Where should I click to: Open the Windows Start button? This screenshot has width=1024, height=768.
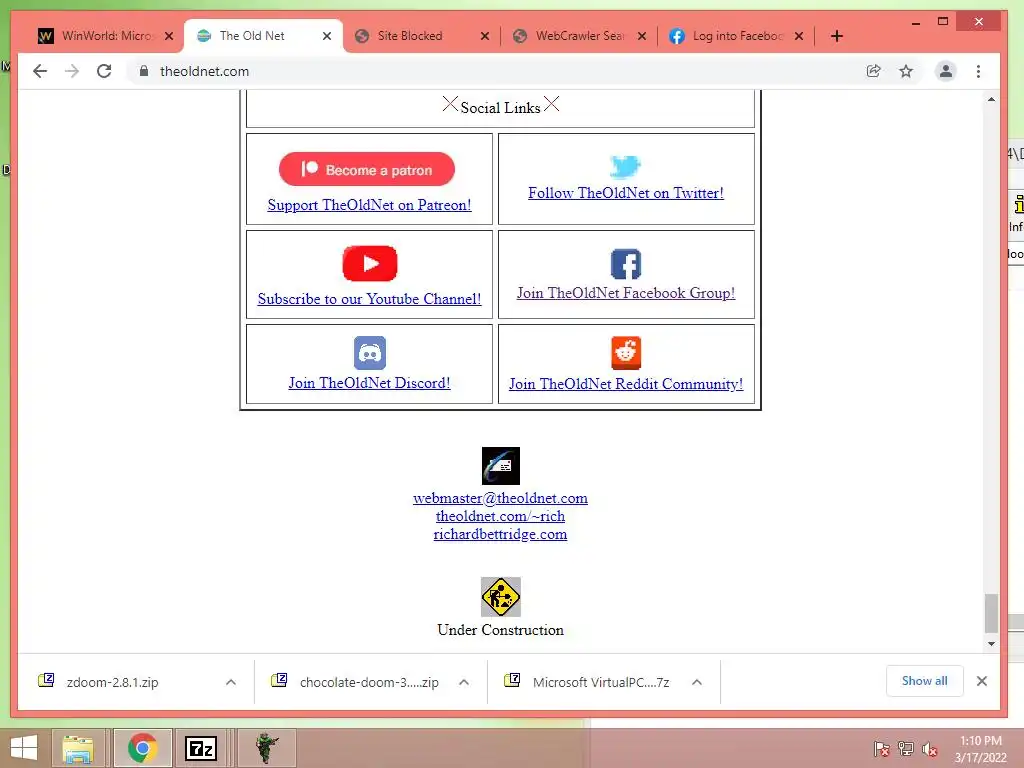(x=24, y=748)
